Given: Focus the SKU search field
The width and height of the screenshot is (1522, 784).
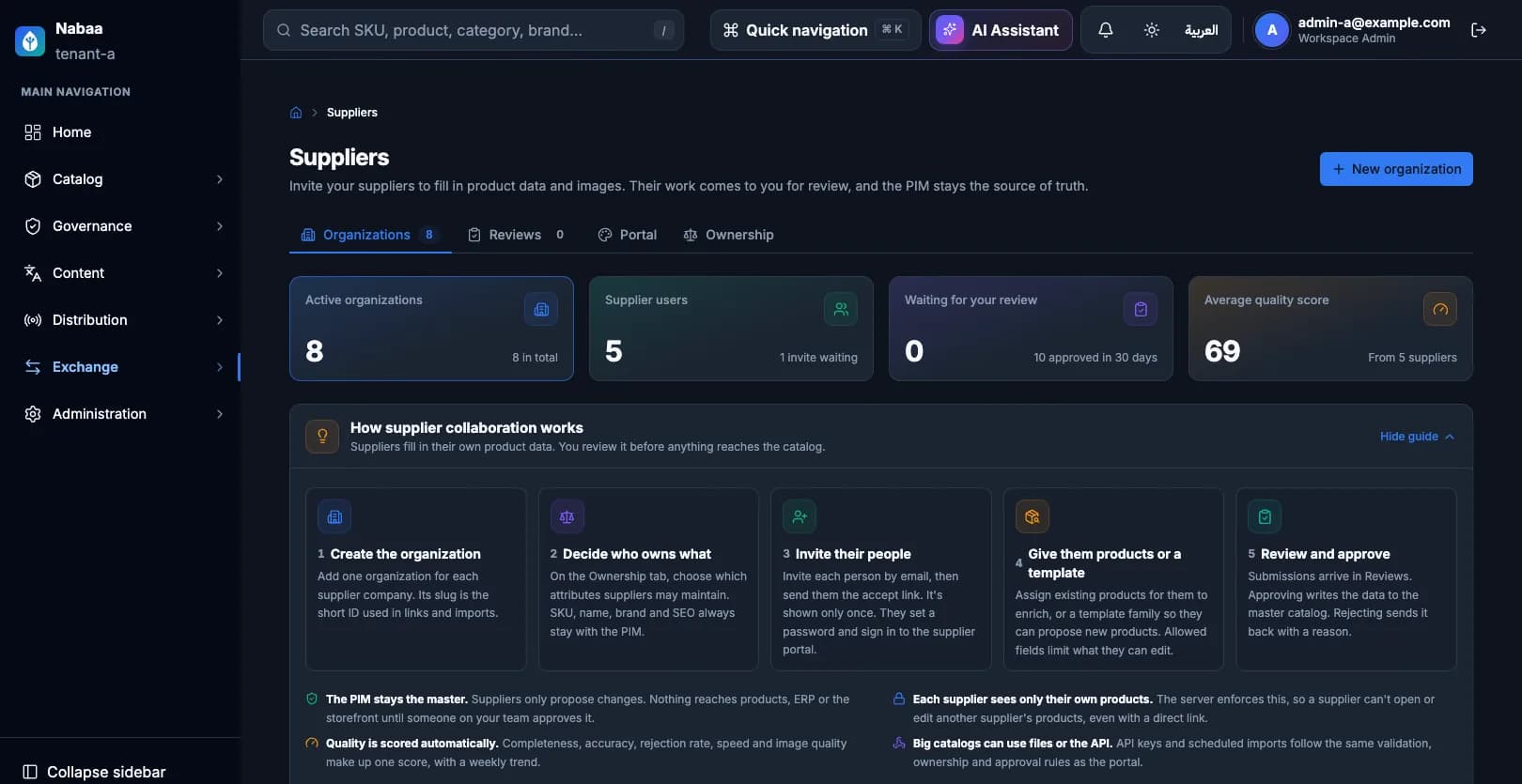Looking at the screenshot, I should (474, 30).
